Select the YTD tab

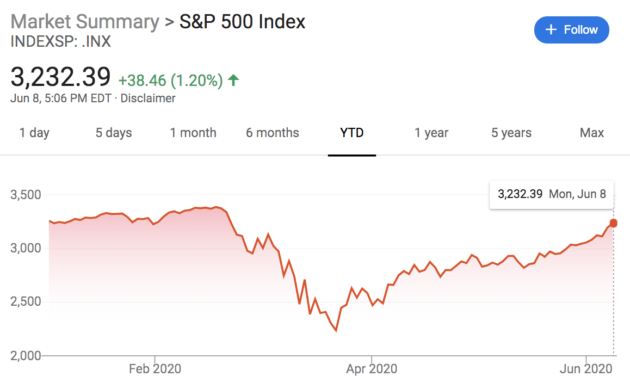(352, 133)
